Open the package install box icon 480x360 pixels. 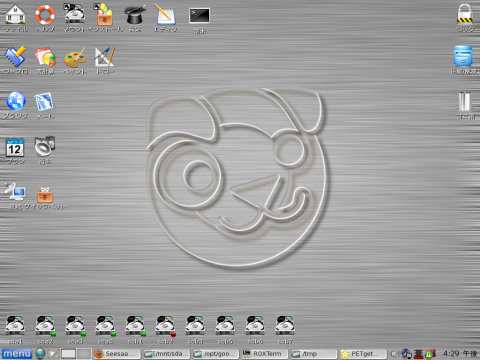click(105, 15)
